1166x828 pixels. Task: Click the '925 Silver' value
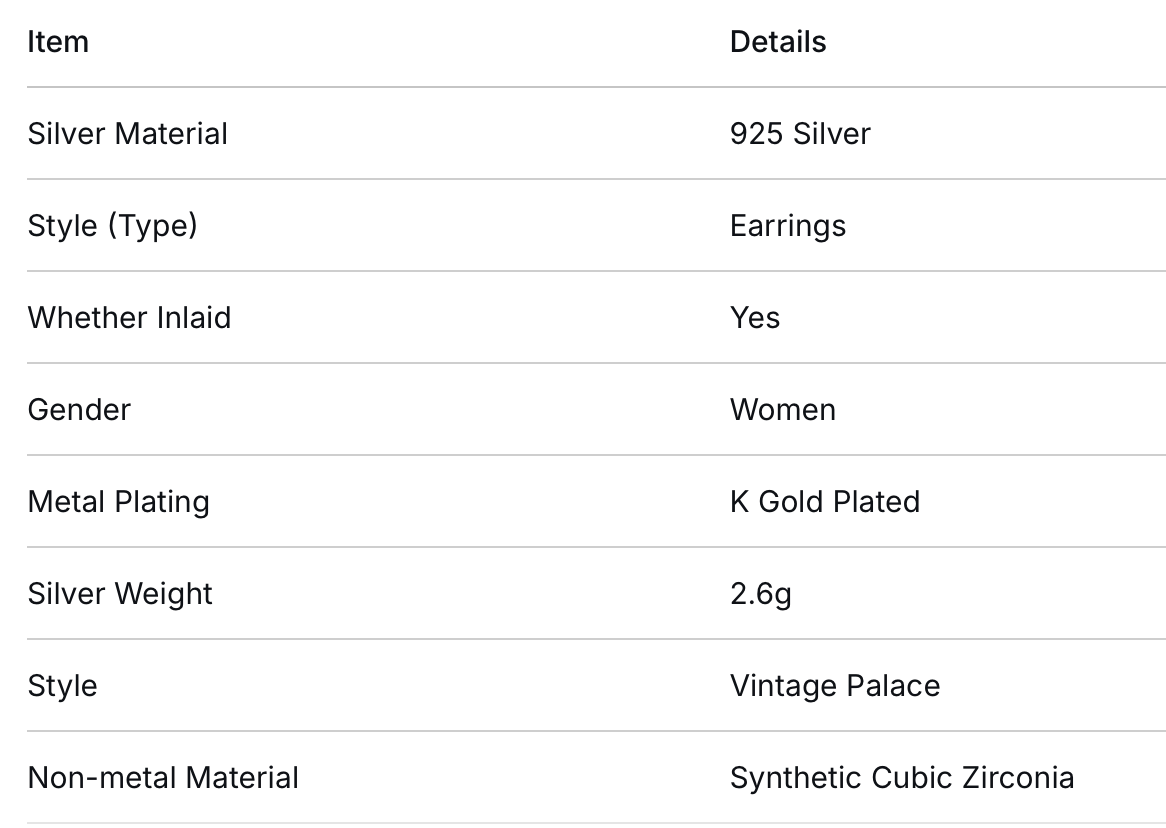[x=800, y=134]
